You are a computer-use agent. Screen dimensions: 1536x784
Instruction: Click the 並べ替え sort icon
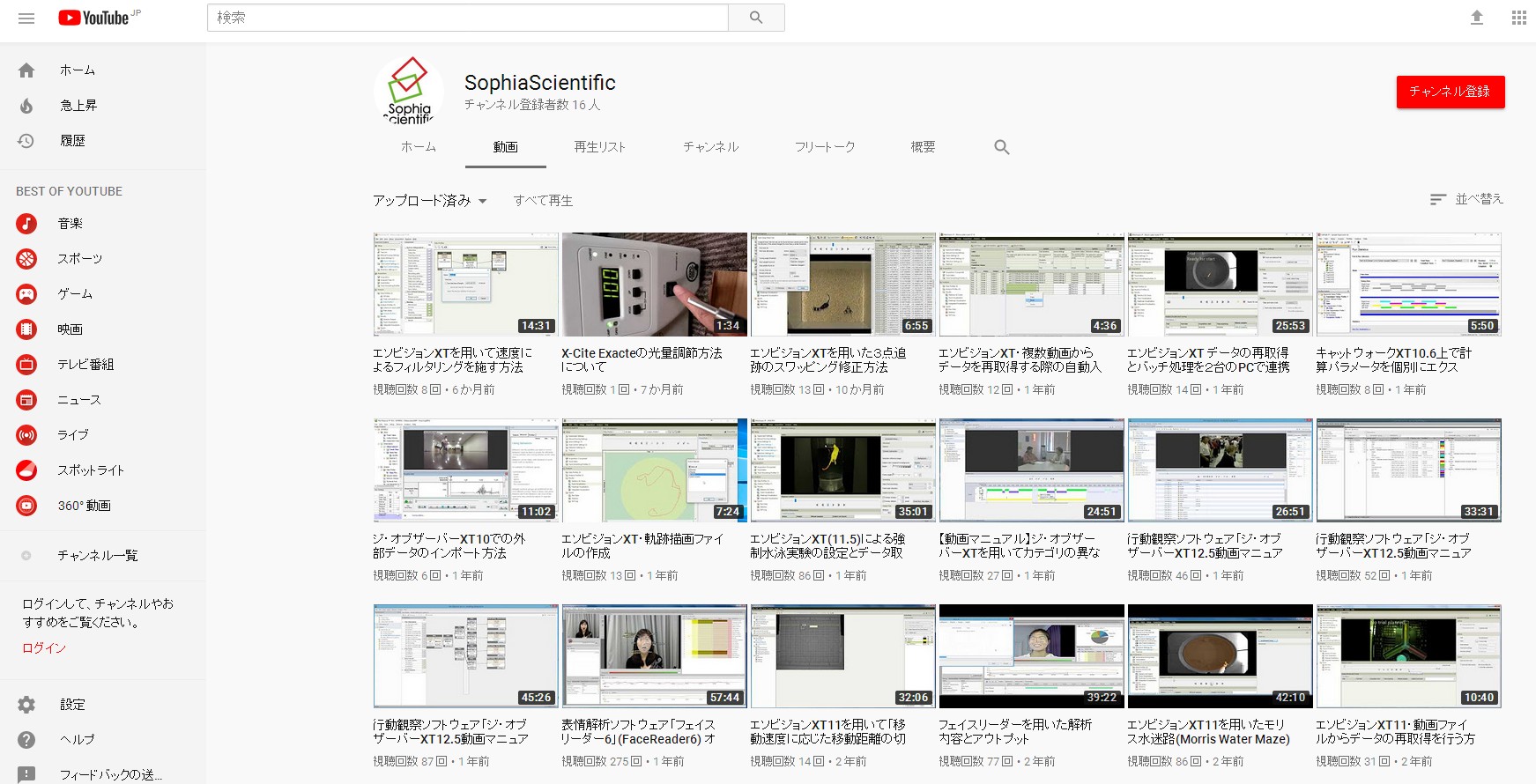click(1438, 200)
